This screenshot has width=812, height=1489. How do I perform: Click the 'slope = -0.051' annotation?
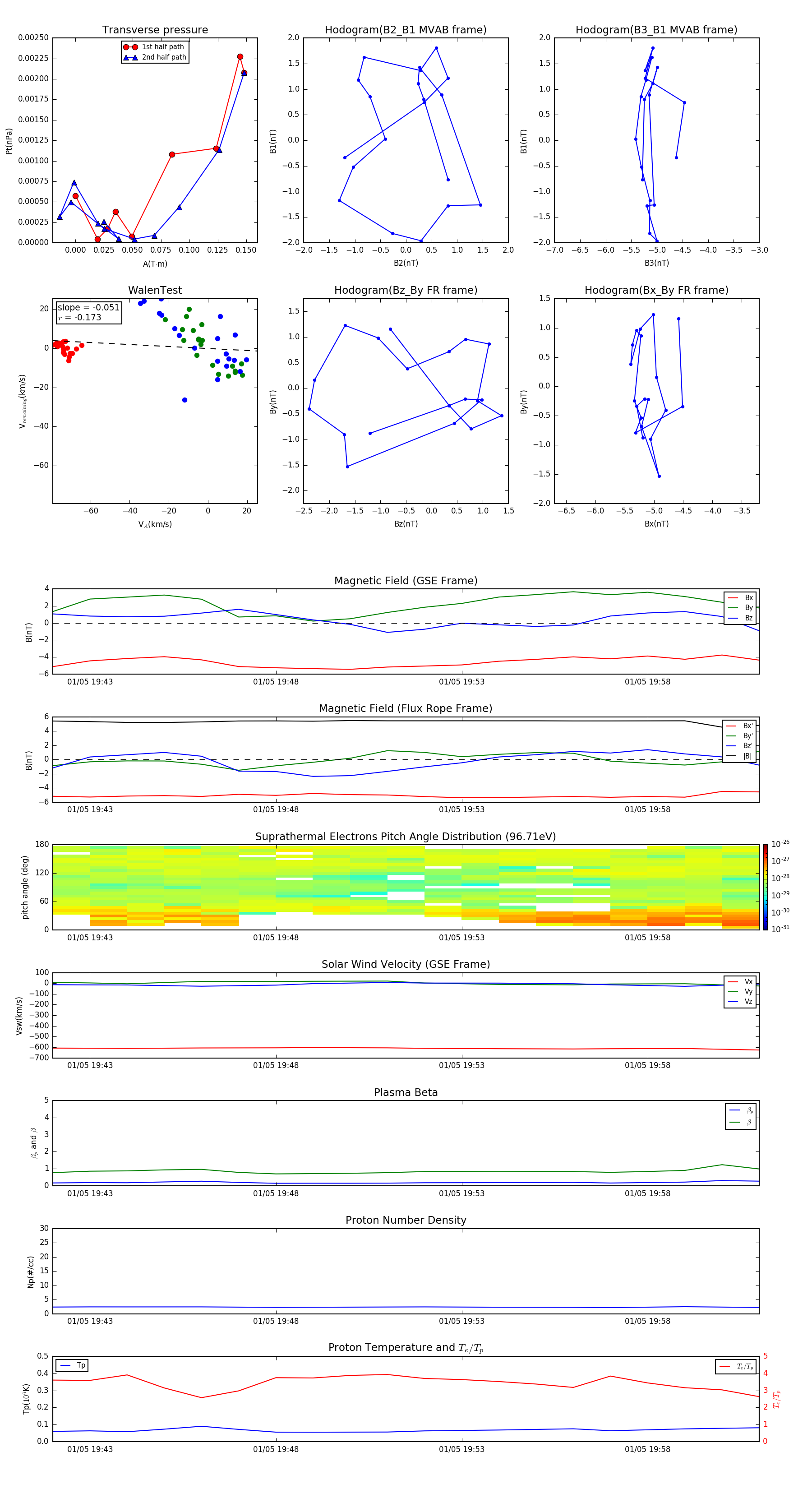pyautogui.click(x=88, y=308)
